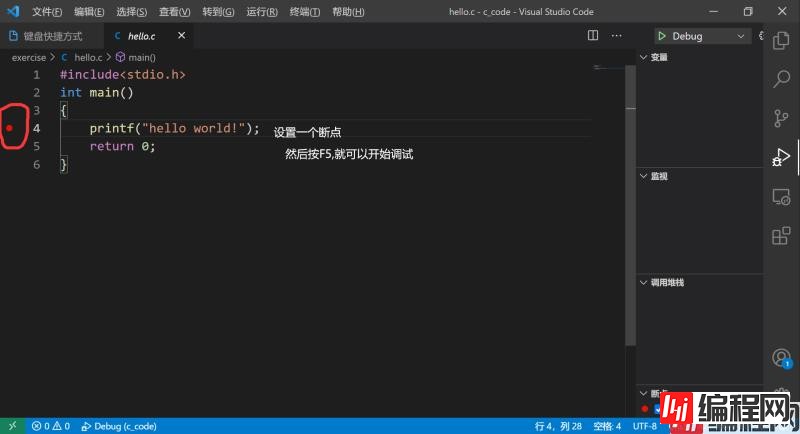Viewport: 800px width, 434px height.
Task: Open the 选择(S) menu
Action: pyautogui.click(x=131, y=12)
